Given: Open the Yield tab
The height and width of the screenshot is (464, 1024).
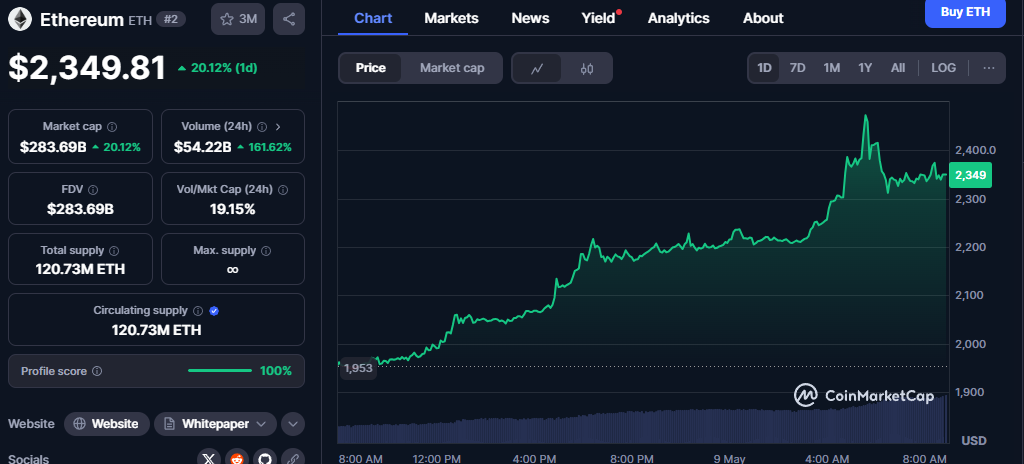Looking at the screenshot, I should pos(599,18).
